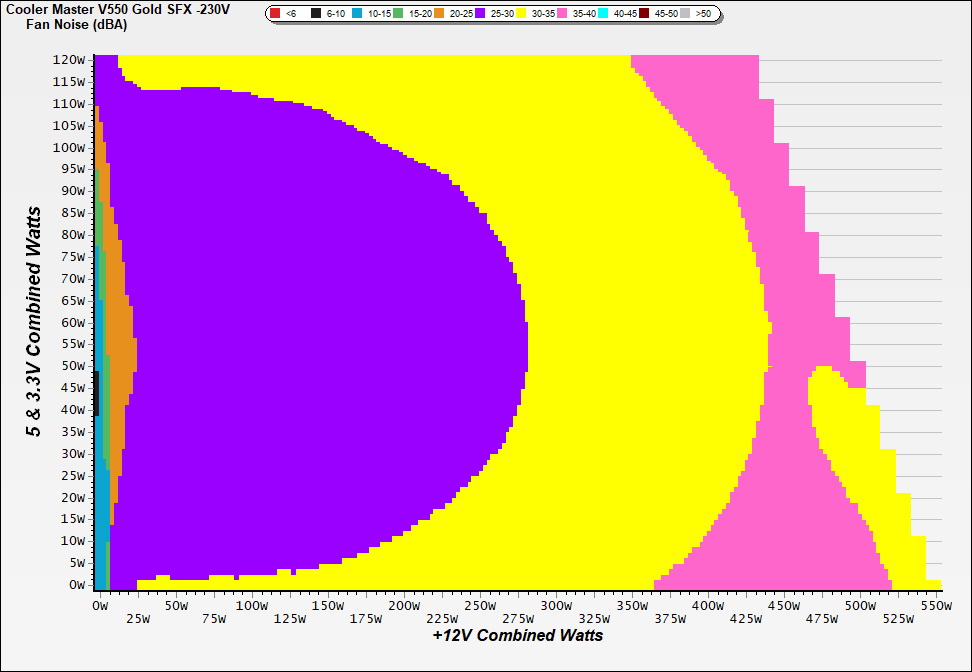Click the 120W label on vertical axis
Image resolution: width=972 pixels, height=672 pixels.
tap(70, 59)
